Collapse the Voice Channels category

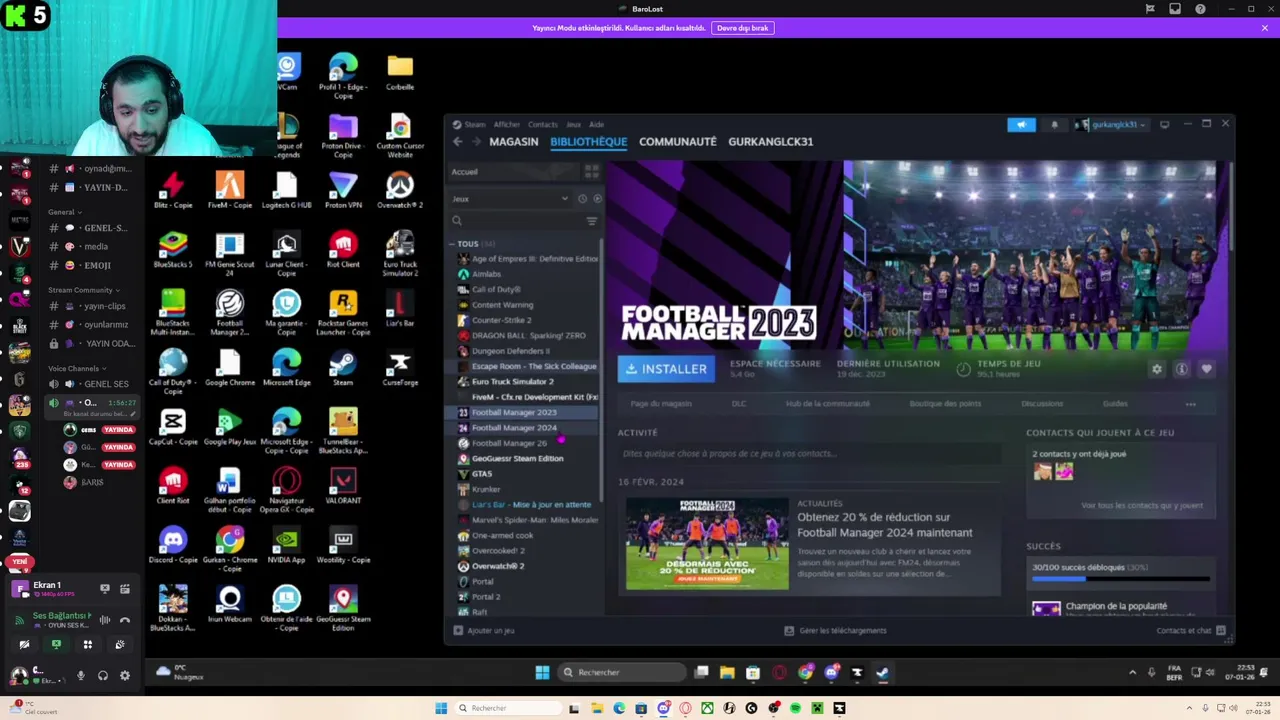(x=76, y=368)
